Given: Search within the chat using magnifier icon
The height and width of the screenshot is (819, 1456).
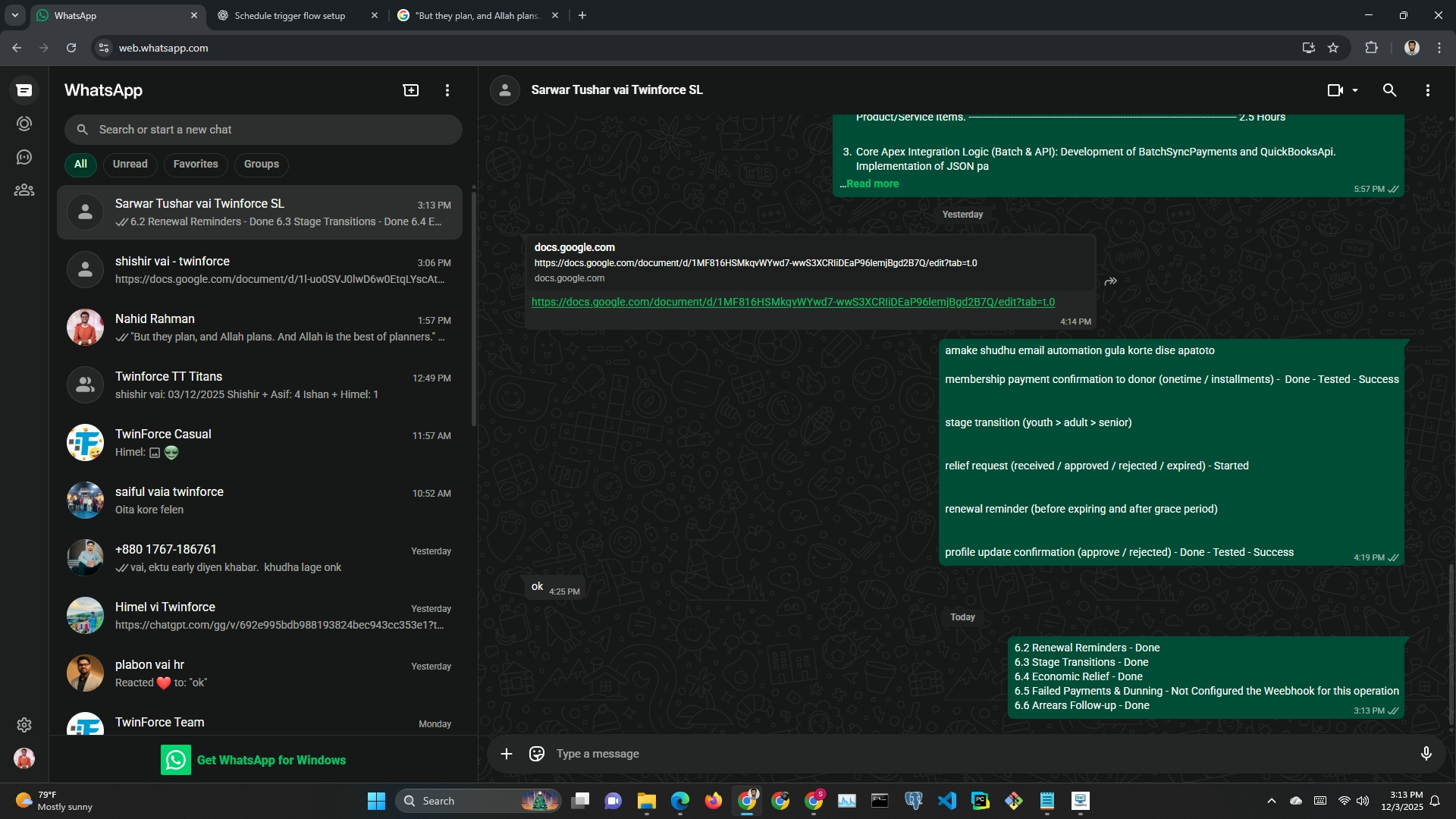Looking at the screenshot, I should pos(1389,90).
